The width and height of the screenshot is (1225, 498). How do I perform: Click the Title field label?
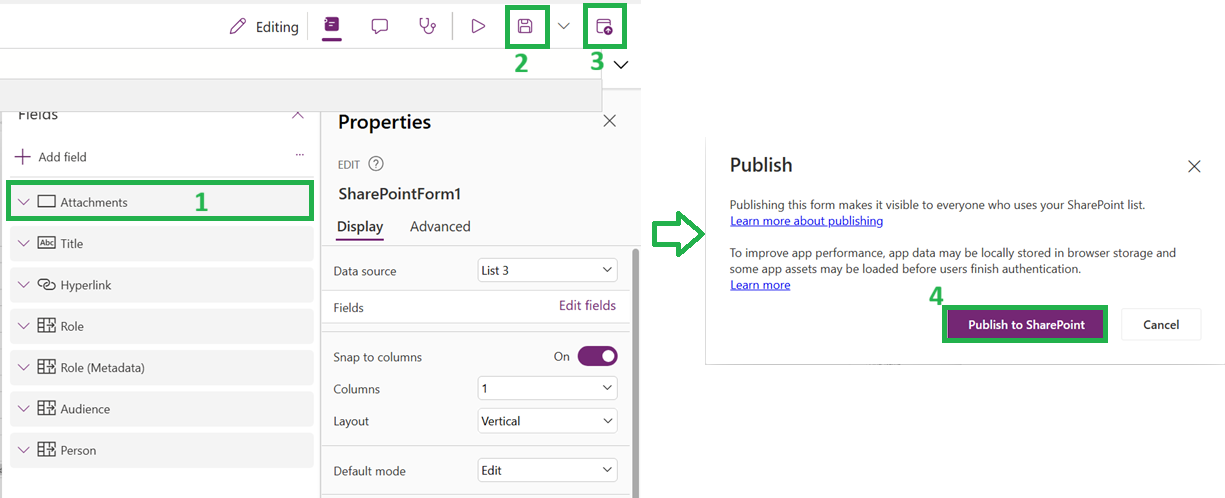click(x=72, y=244)
